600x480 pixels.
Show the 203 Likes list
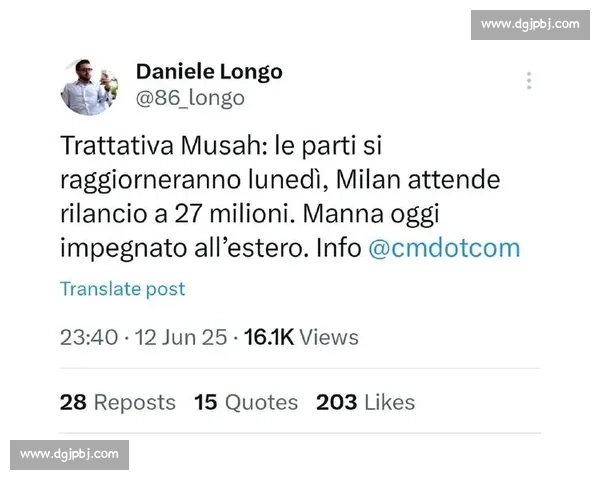[365, 403]
